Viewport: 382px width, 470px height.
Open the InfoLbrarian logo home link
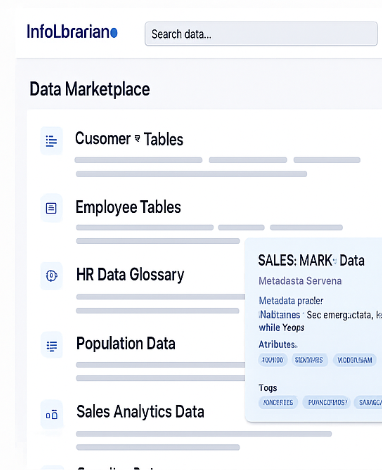72,32
